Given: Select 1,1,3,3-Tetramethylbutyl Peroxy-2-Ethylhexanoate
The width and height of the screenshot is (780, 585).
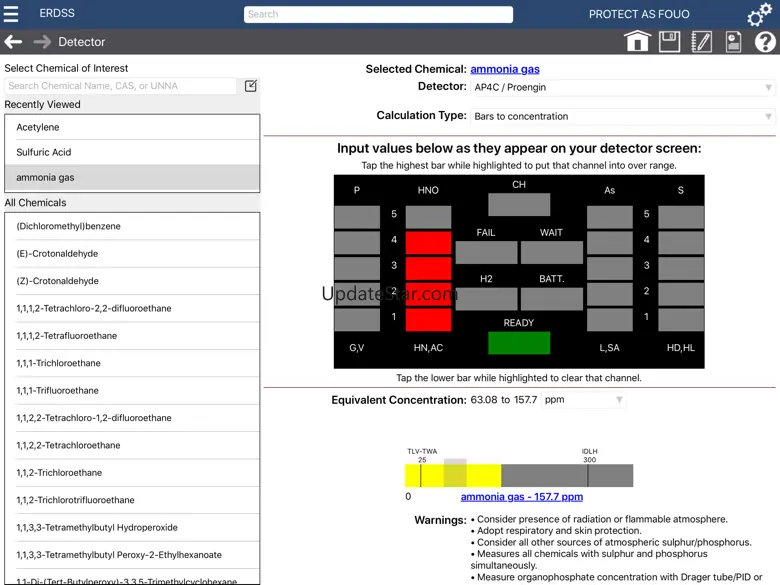Looking at the screenshot, I should pyautogui.click(x=132, y=555).
